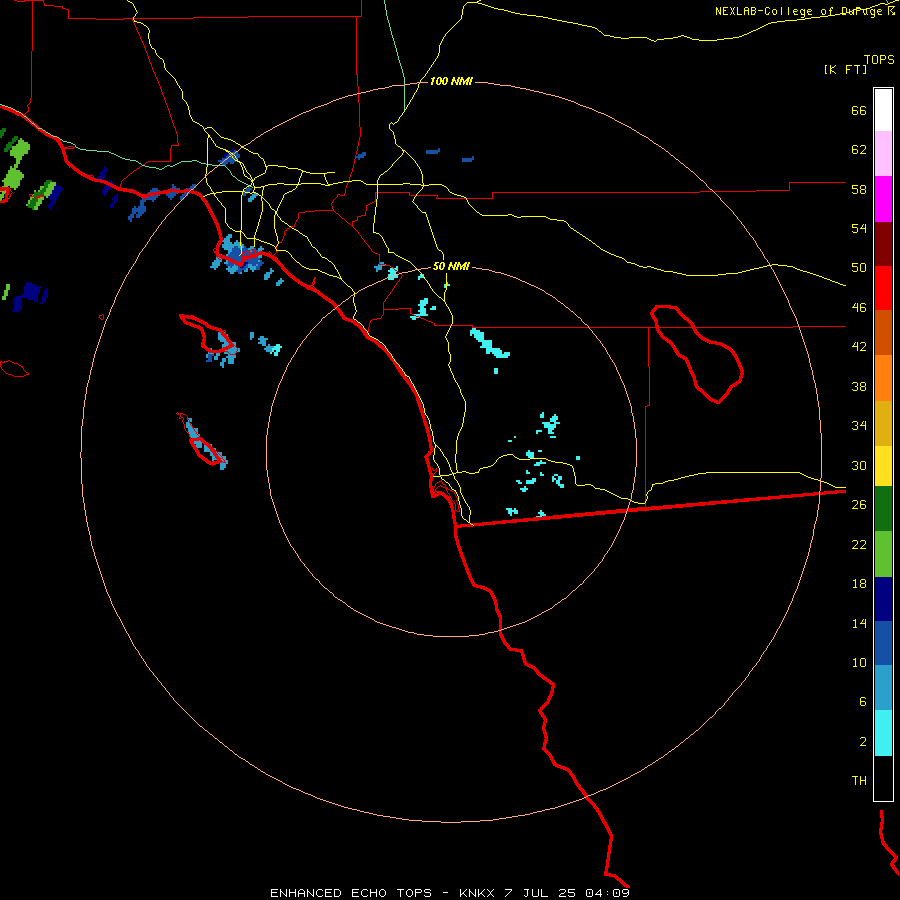Click the 50 NMI range ring label
The width and height of the screenshot is (900, 900).
pos(451,266)
